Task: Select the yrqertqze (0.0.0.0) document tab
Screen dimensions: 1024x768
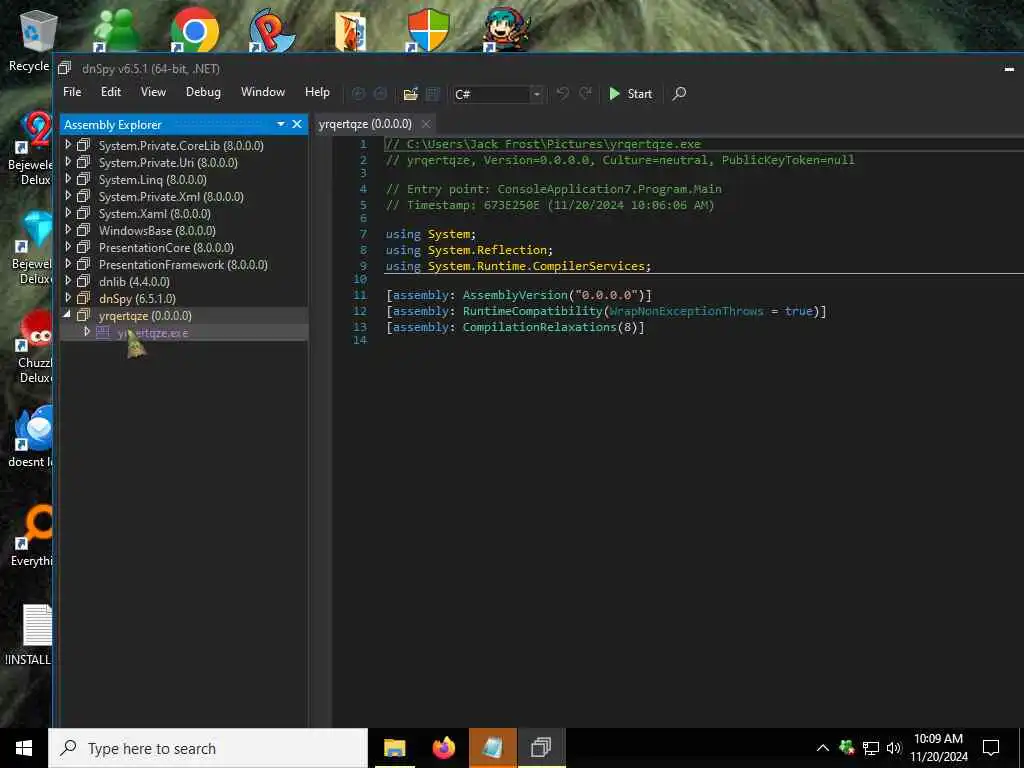Action: (365, 124)
